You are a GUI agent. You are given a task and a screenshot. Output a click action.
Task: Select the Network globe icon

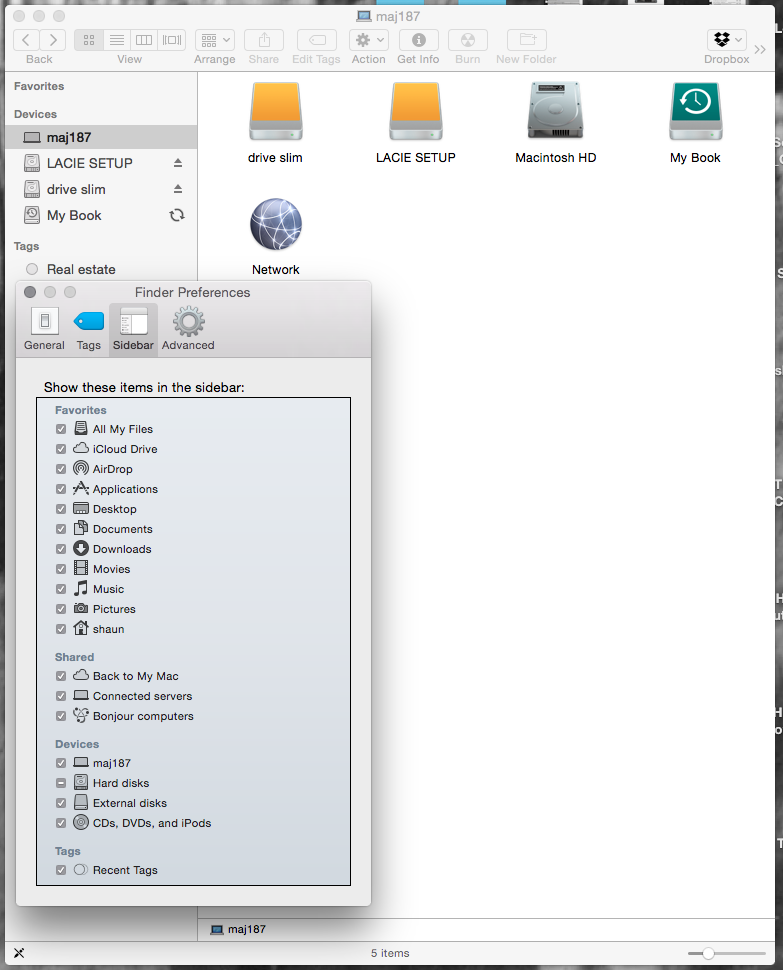pyautogui.click(x=276, y=224)
